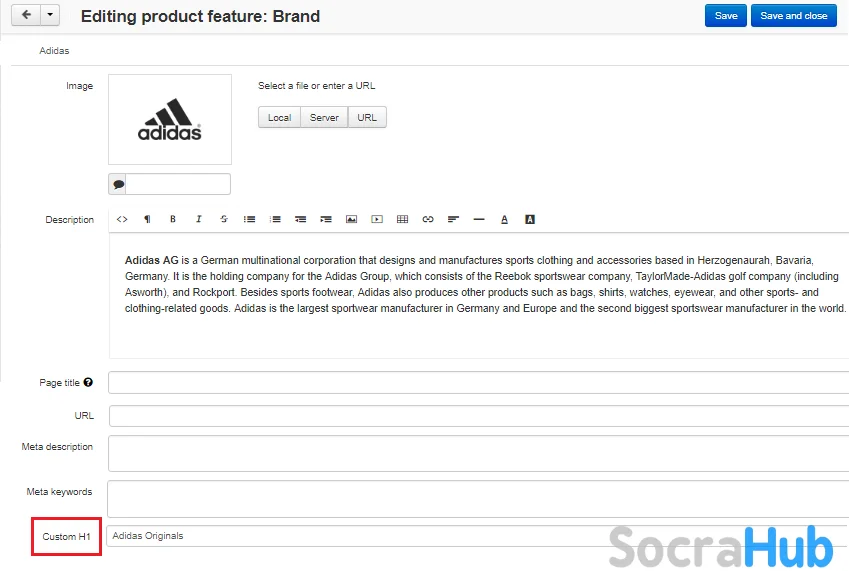Click the Save and close button
The height and width of the screenshot is (571, 849).
pos(794,16)
